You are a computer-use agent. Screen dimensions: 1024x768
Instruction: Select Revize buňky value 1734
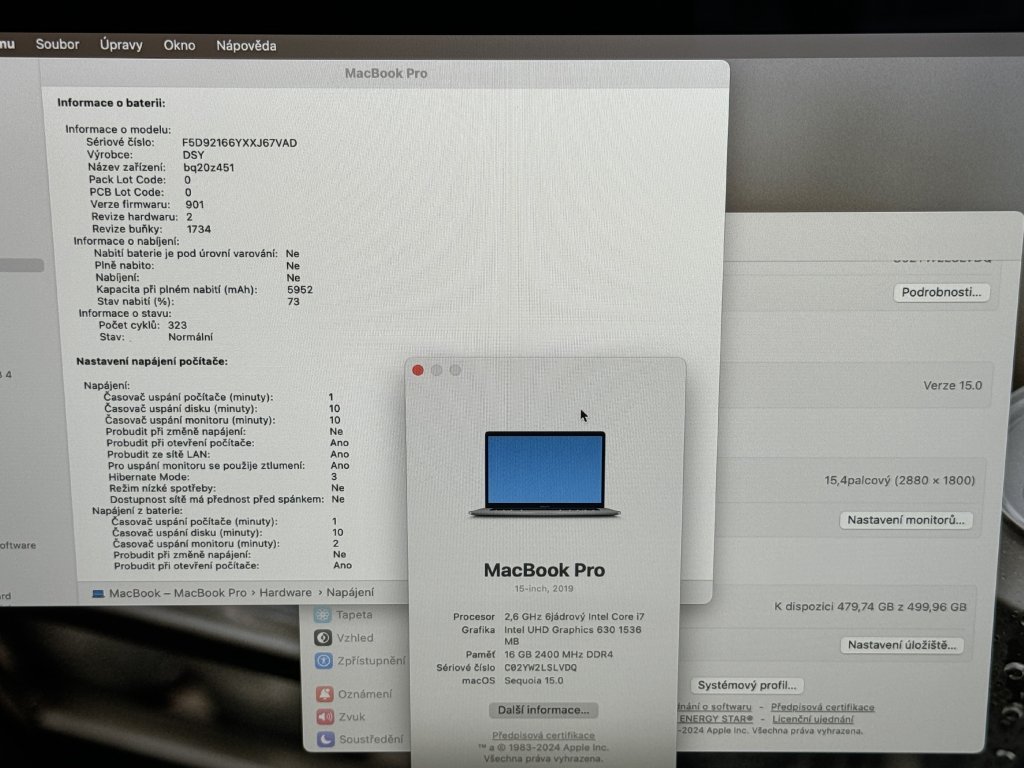point(199,229)
